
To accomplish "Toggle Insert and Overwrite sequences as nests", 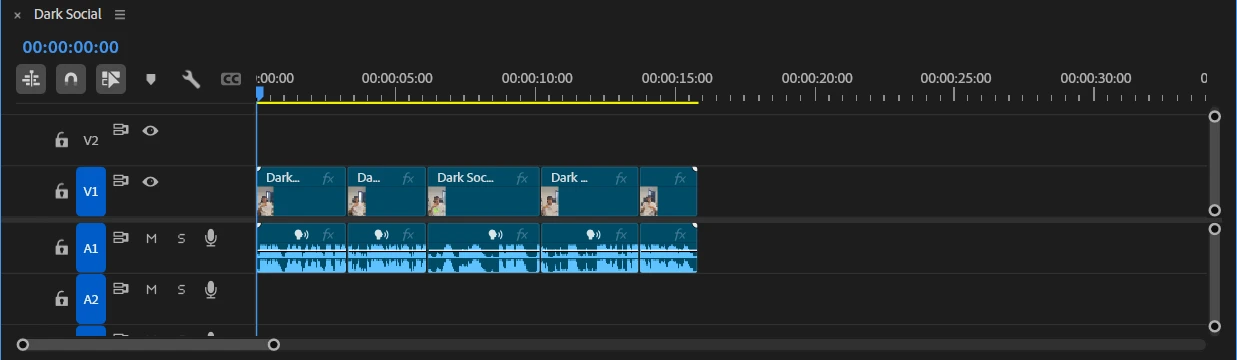I will tap(31, 79).
